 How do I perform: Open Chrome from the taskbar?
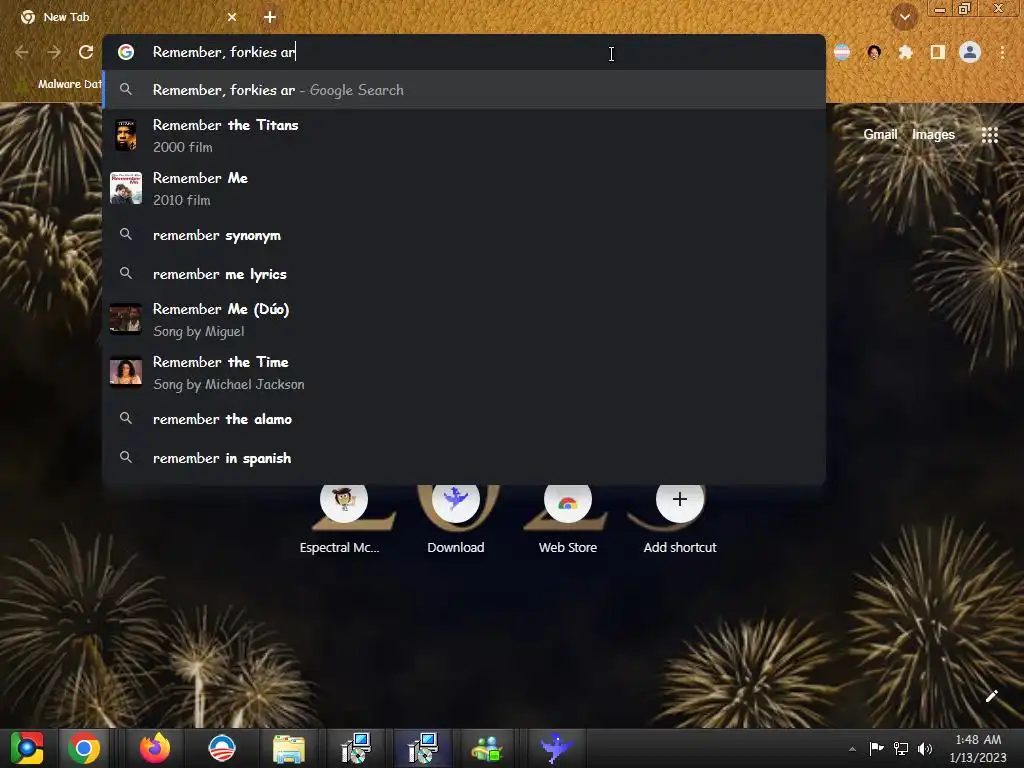(x=84, y=748)
